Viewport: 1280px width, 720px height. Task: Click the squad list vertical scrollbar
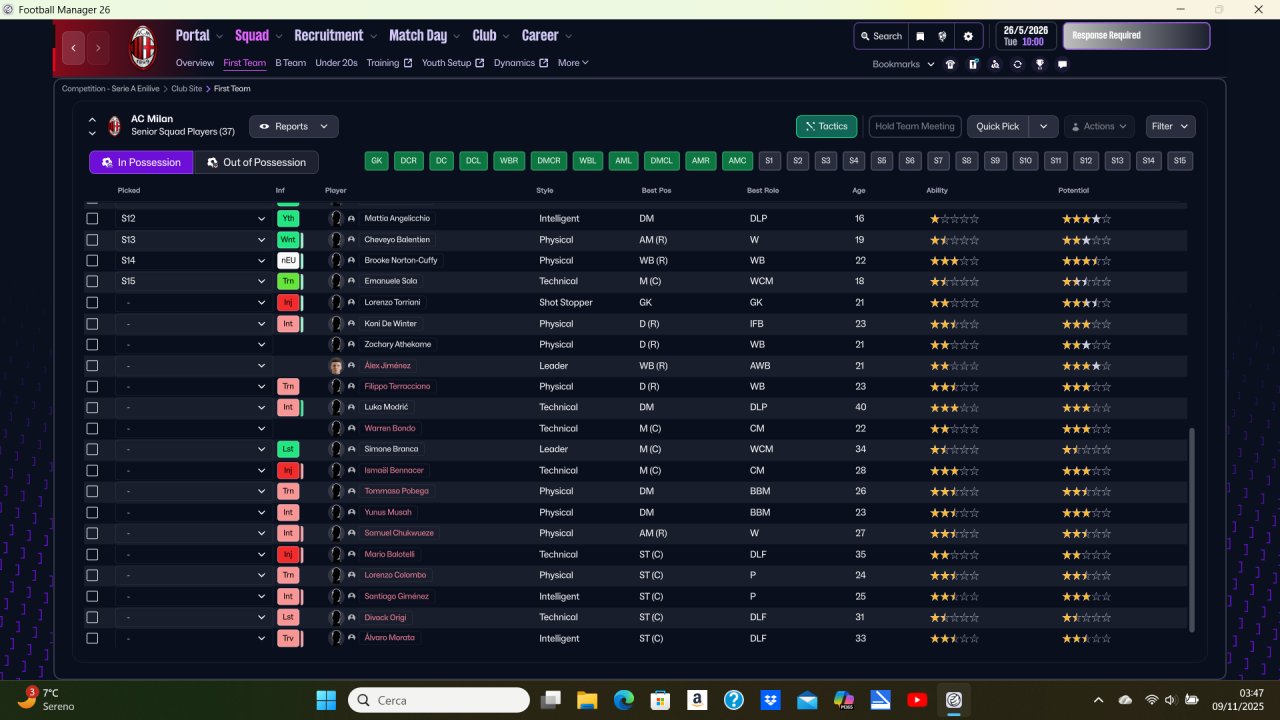click(1190, 530)
